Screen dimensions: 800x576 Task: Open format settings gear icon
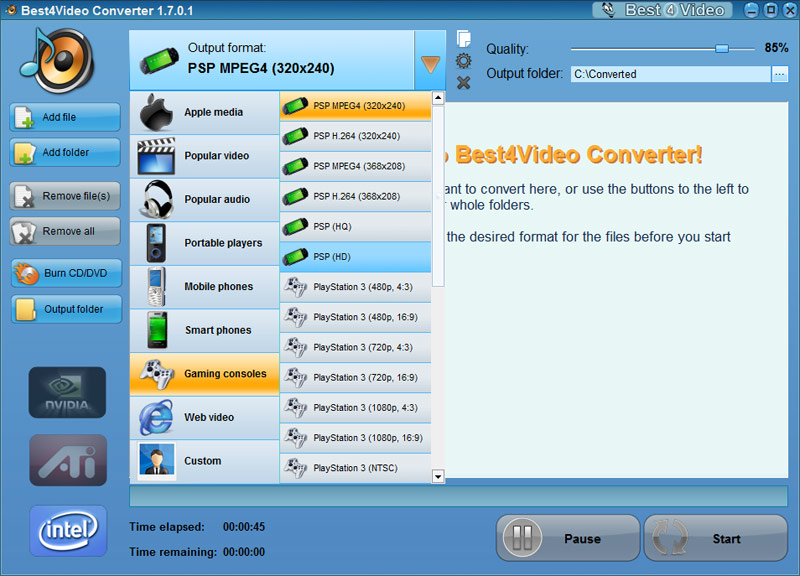coord(463,61)
